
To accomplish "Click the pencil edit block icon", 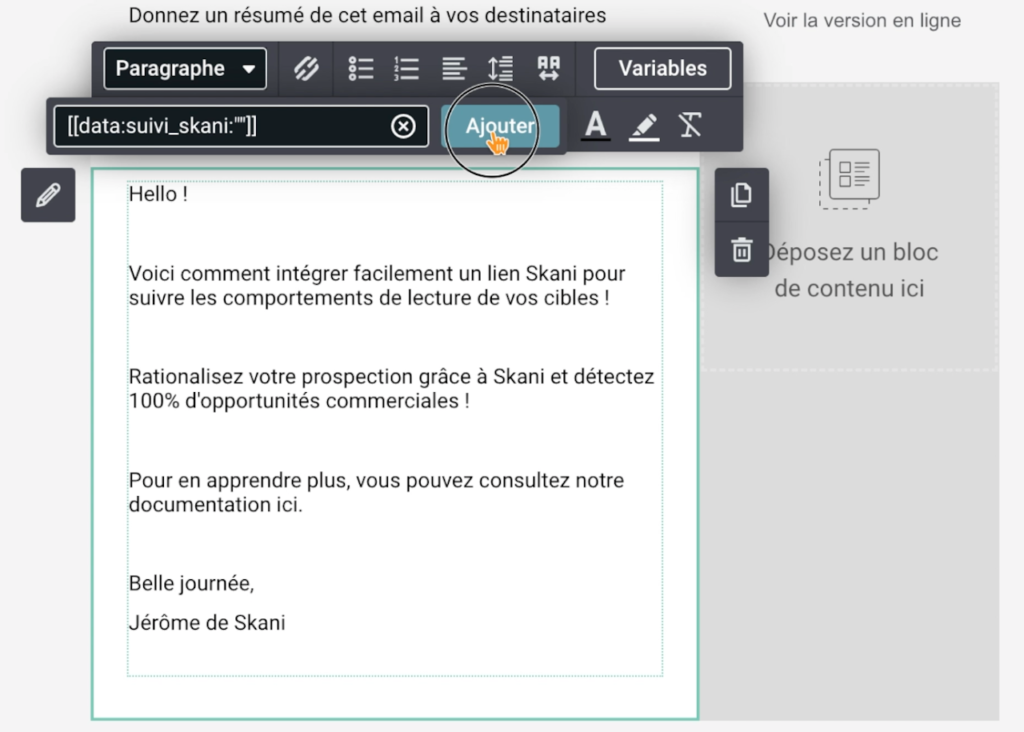I will 48,195.
